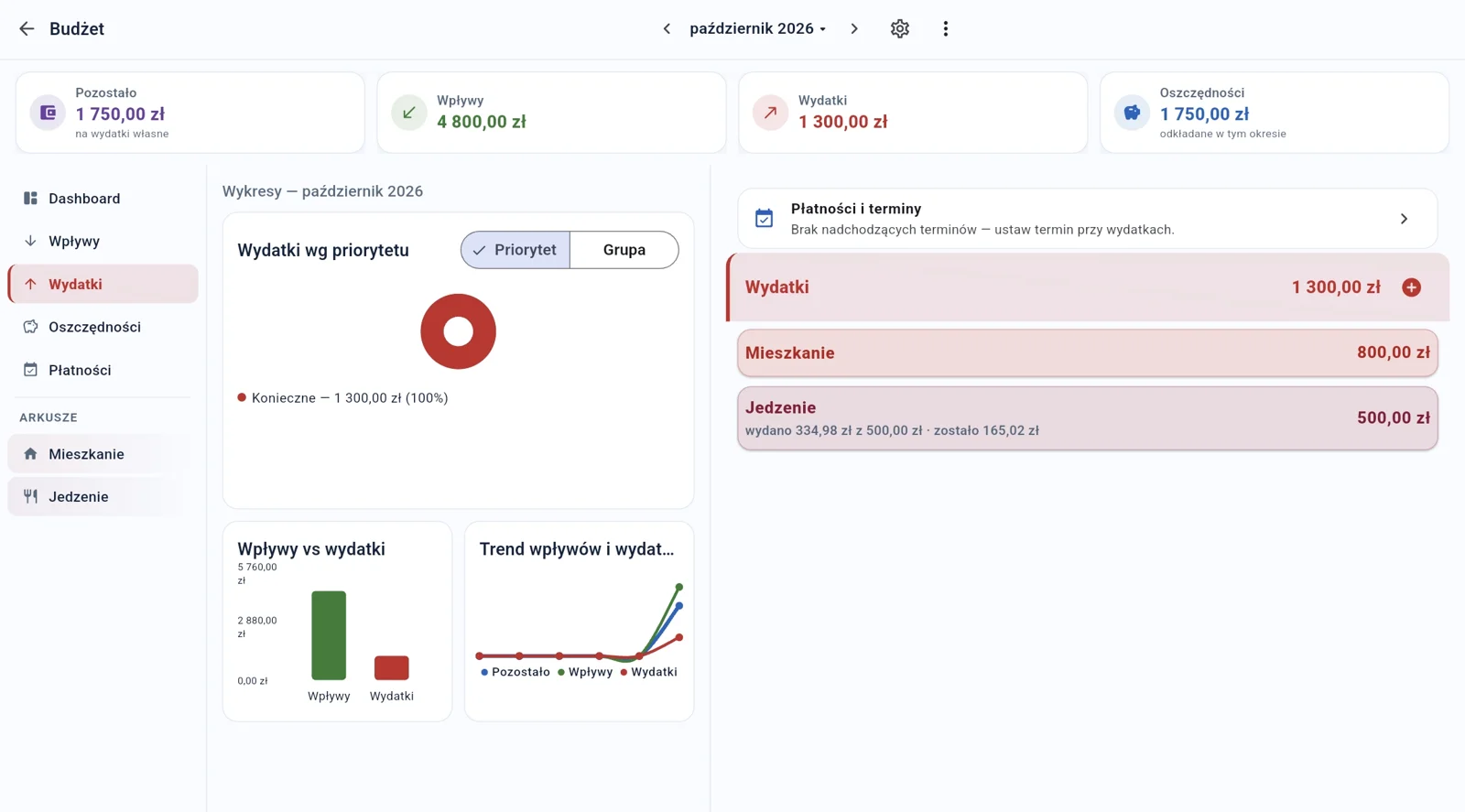Go to the previous month

click(x=667, y=28)
